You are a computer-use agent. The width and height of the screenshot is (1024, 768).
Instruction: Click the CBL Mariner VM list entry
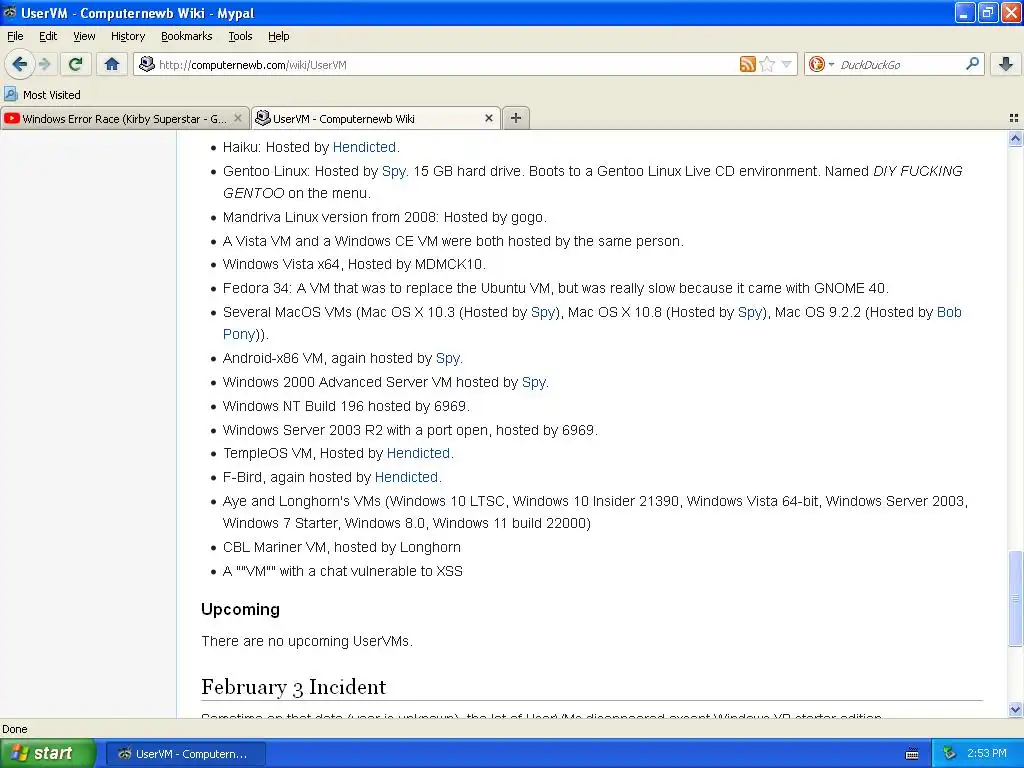(342, 547)
